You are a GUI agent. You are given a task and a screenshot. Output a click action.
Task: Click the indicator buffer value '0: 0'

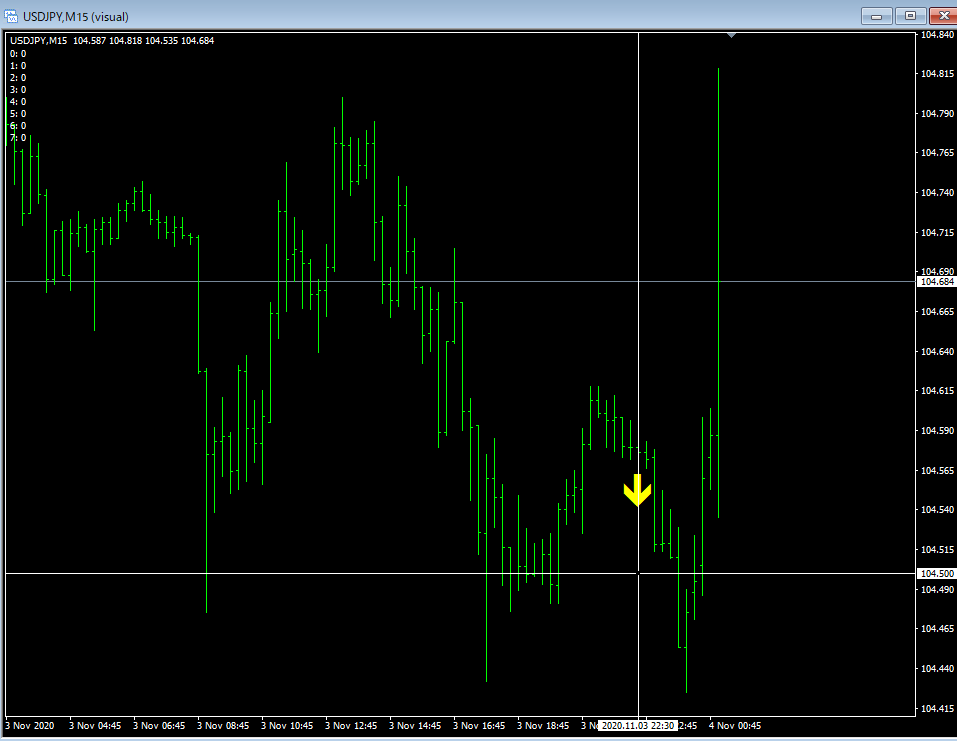pos(18,54)
